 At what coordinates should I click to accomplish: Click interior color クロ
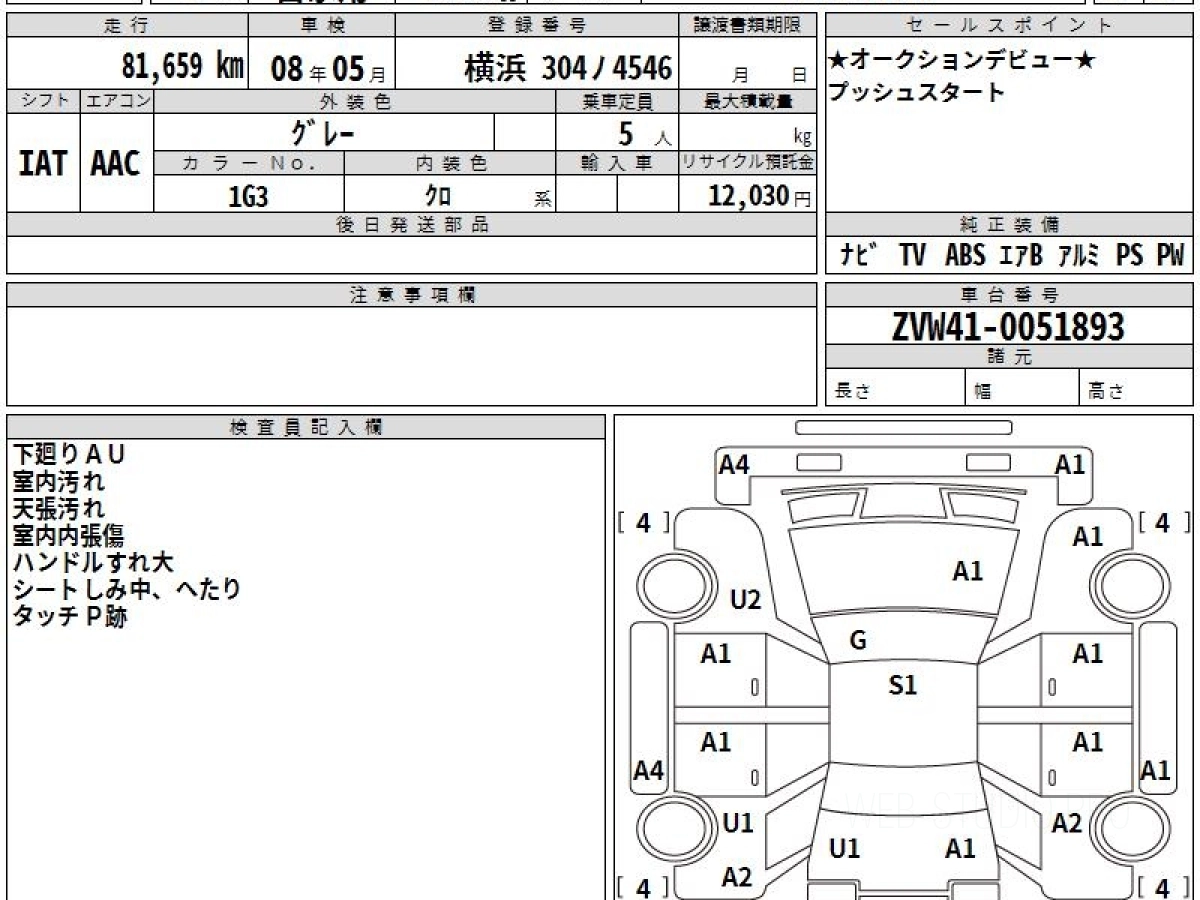tap(438, 196)
